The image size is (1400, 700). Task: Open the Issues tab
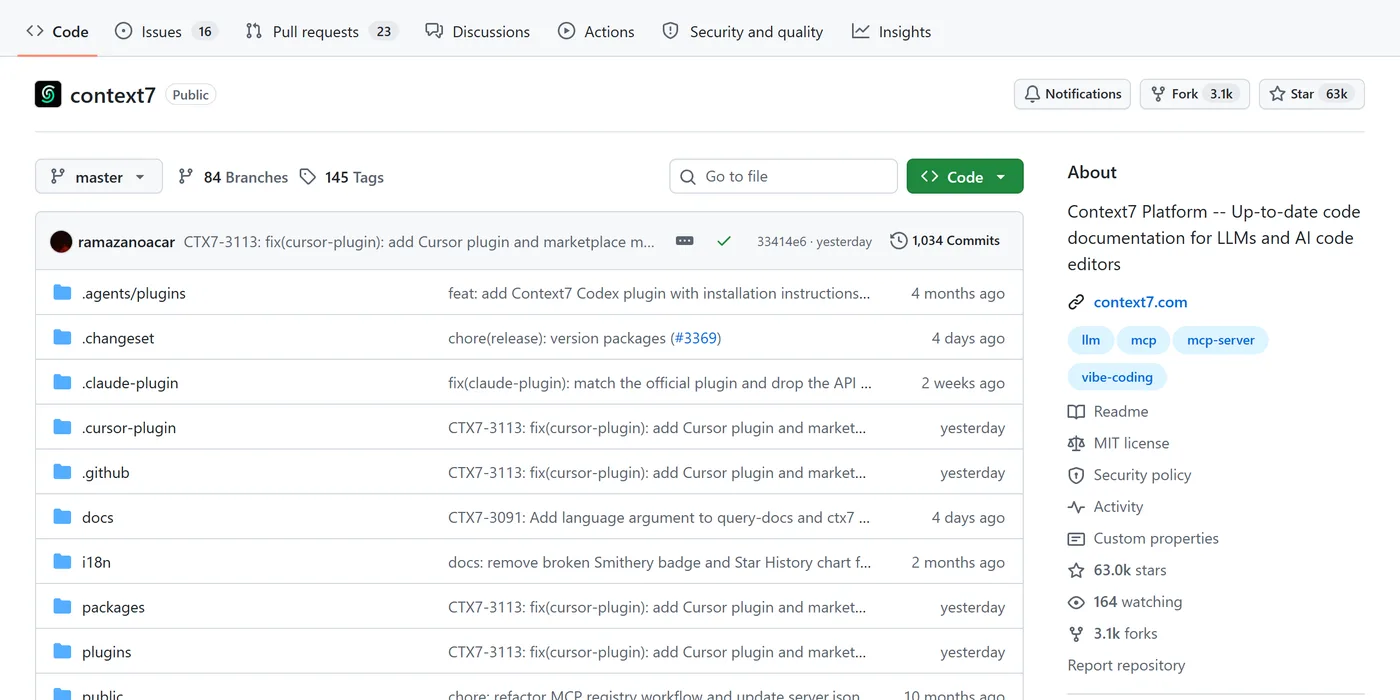166,31
